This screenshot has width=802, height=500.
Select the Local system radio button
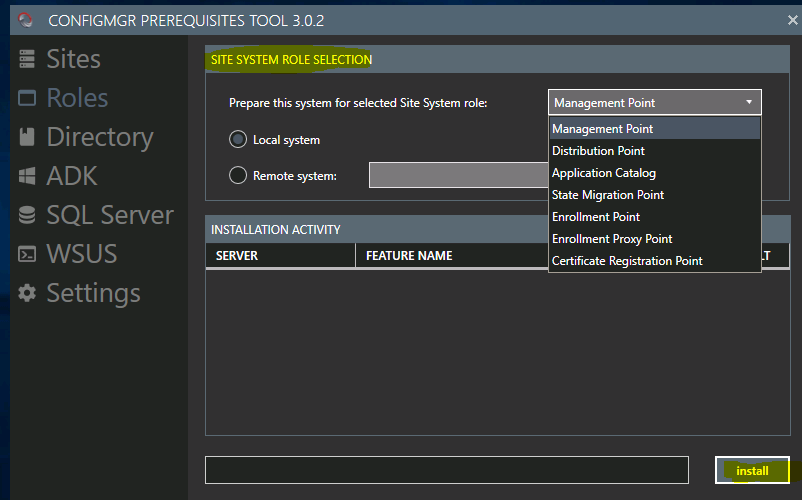point(238,139)
